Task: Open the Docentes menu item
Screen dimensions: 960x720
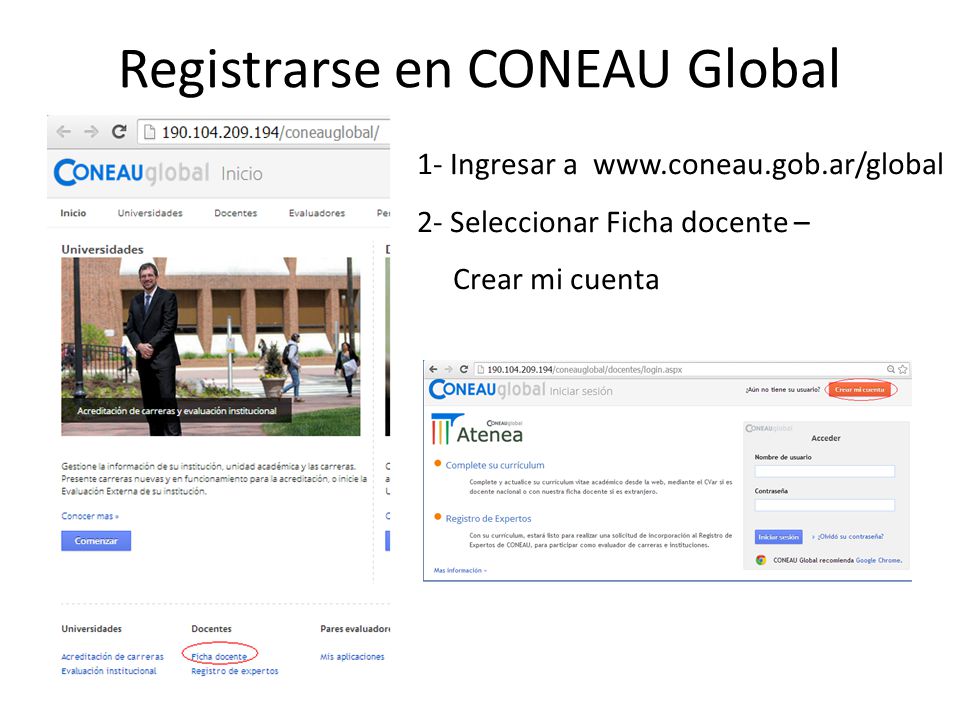Action: point(236,213)
